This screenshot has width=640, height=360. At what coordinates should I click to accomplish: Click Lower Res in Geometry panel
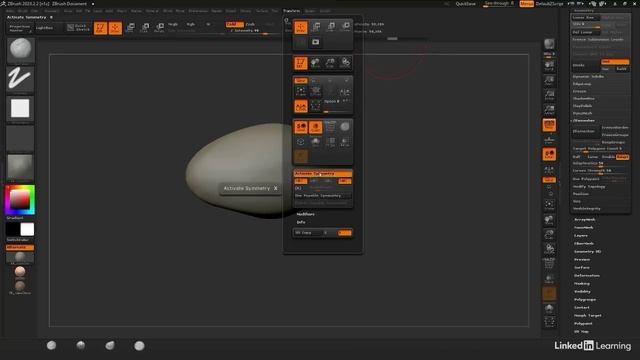coord(585,18)
